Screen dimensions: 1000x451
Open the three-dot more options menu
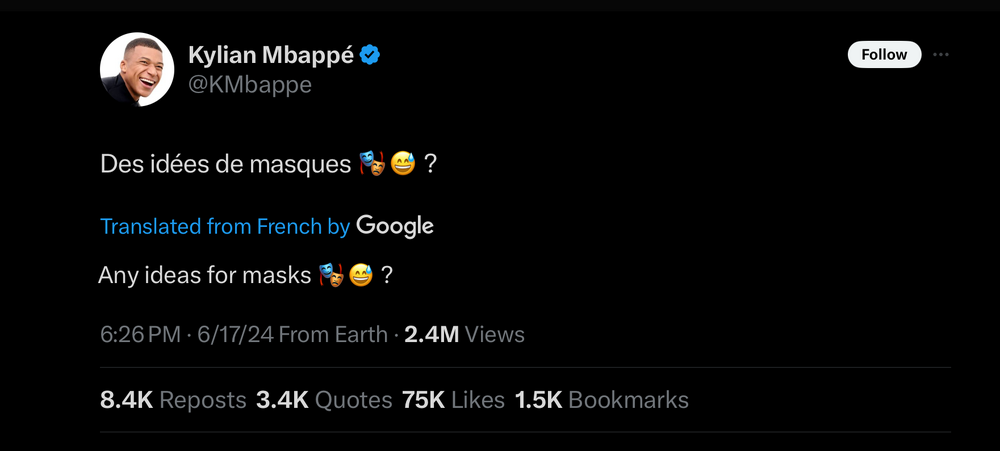pyautogui.click(x=940, y=54)
